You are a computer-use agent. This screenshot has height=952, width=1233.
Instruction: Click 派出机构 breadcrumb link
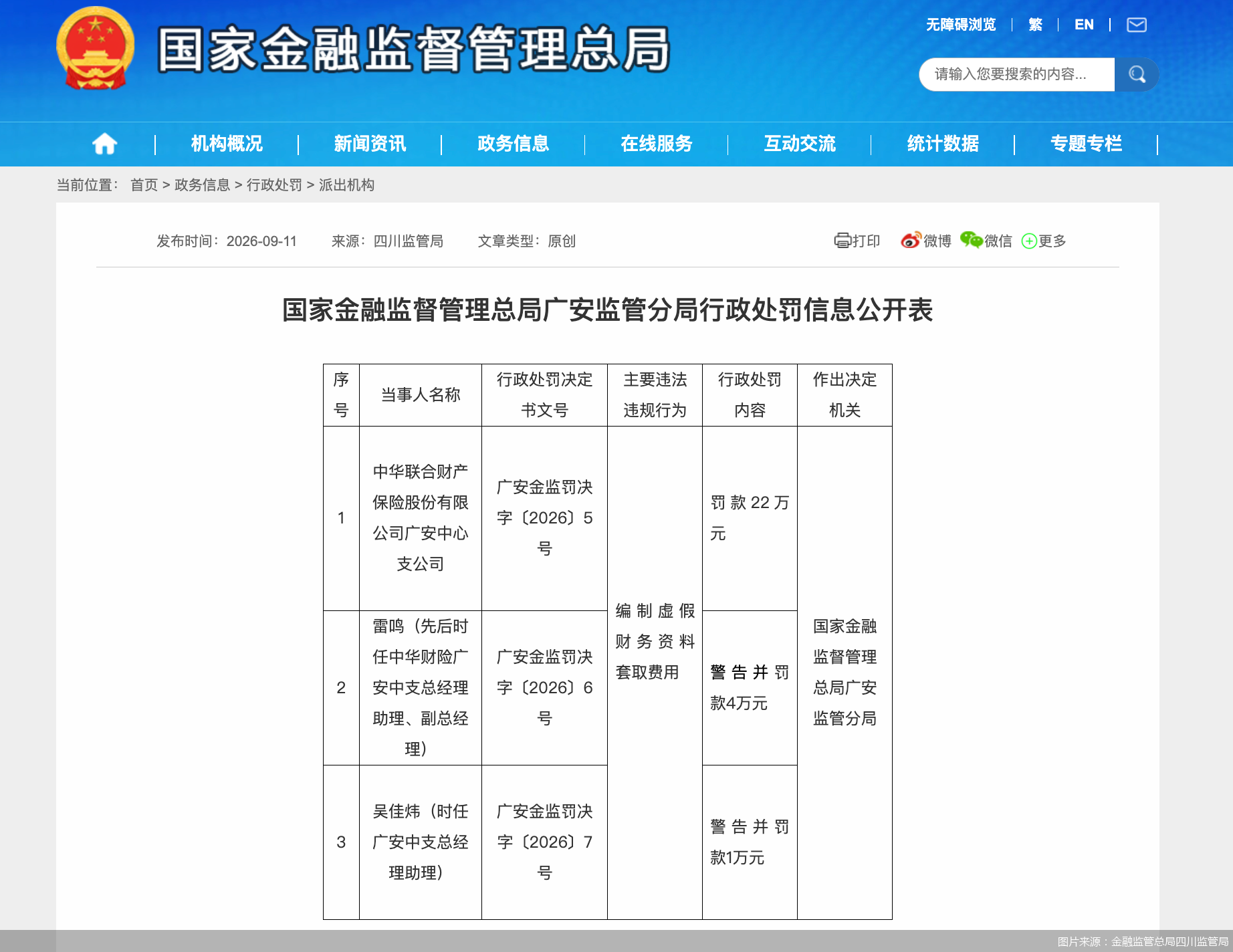(x=346, y=185)
